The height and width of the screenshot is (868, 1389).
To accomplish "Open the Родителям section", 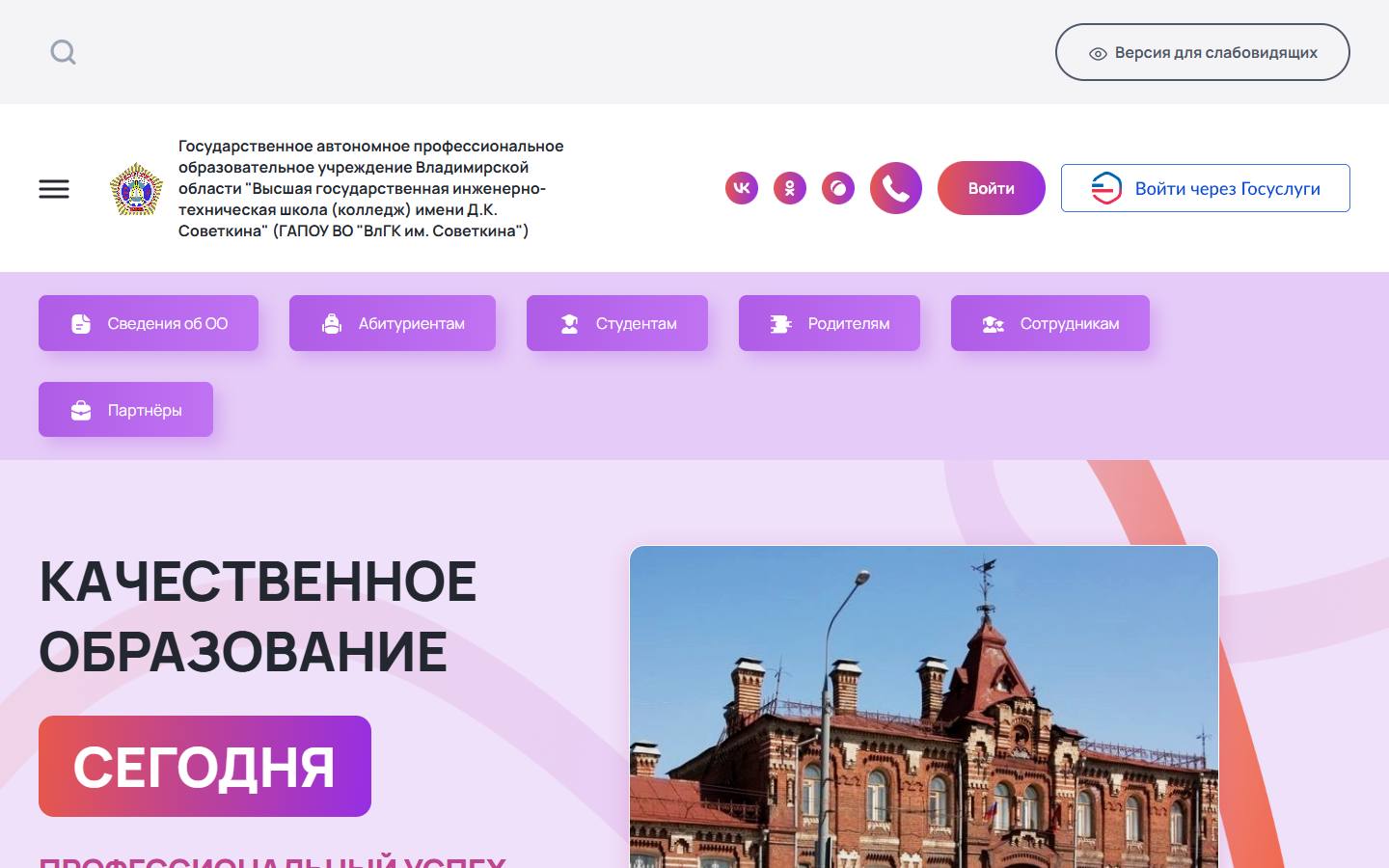I will tap(830, 323).
